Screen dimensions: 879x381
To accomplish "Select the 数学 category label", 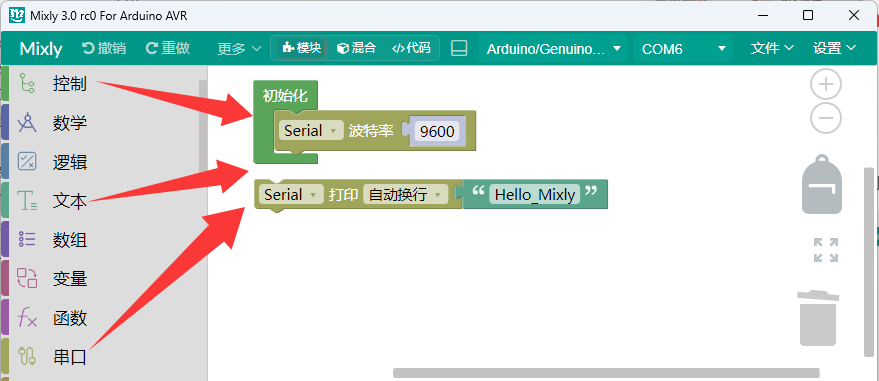I will [x=70, y=123].
